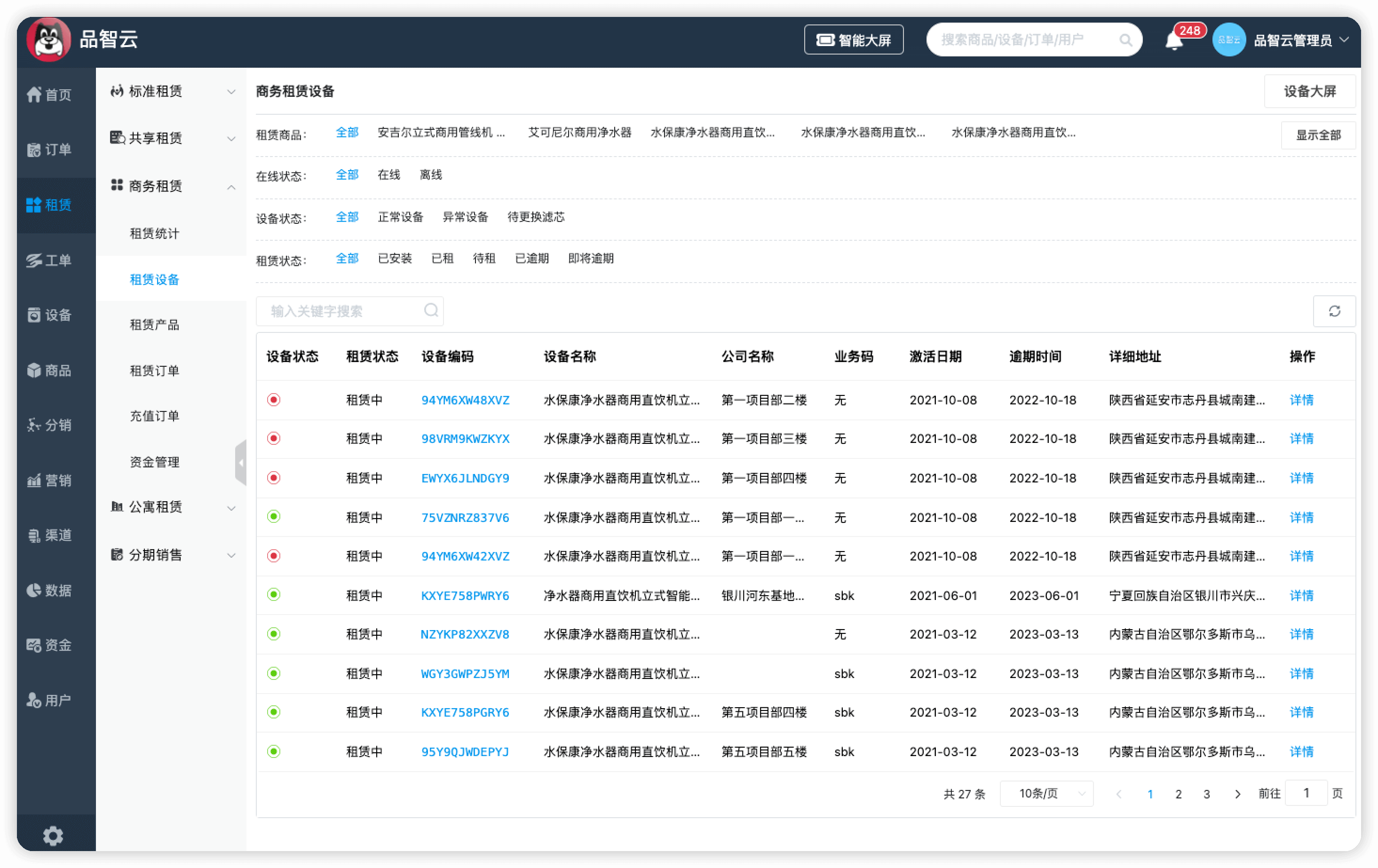This screenshot has height=868, width=1378.
Task: Open the 数据 data section
Action: point(49,590)
